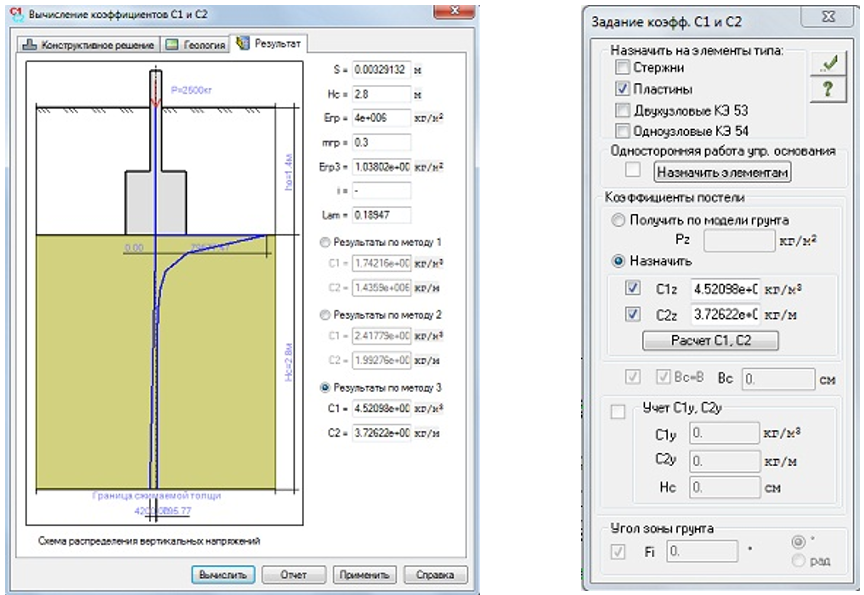Select Результаты по методу 2 radio button
864x595 pixels.
click(x=325, y=315)
